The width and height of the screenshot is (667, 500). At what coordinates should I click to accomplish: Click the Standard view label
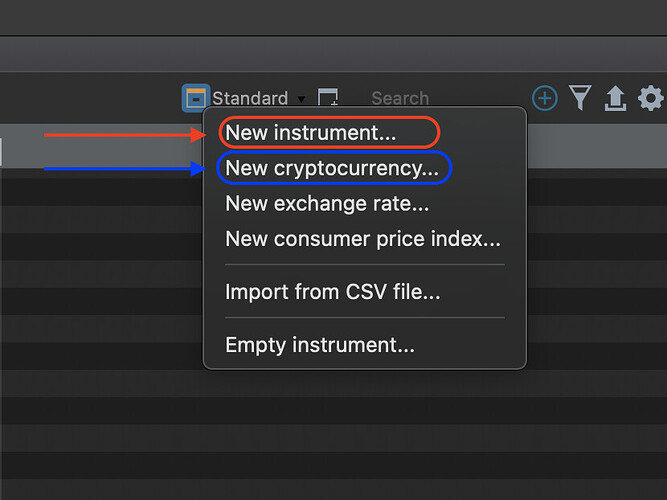250,98
